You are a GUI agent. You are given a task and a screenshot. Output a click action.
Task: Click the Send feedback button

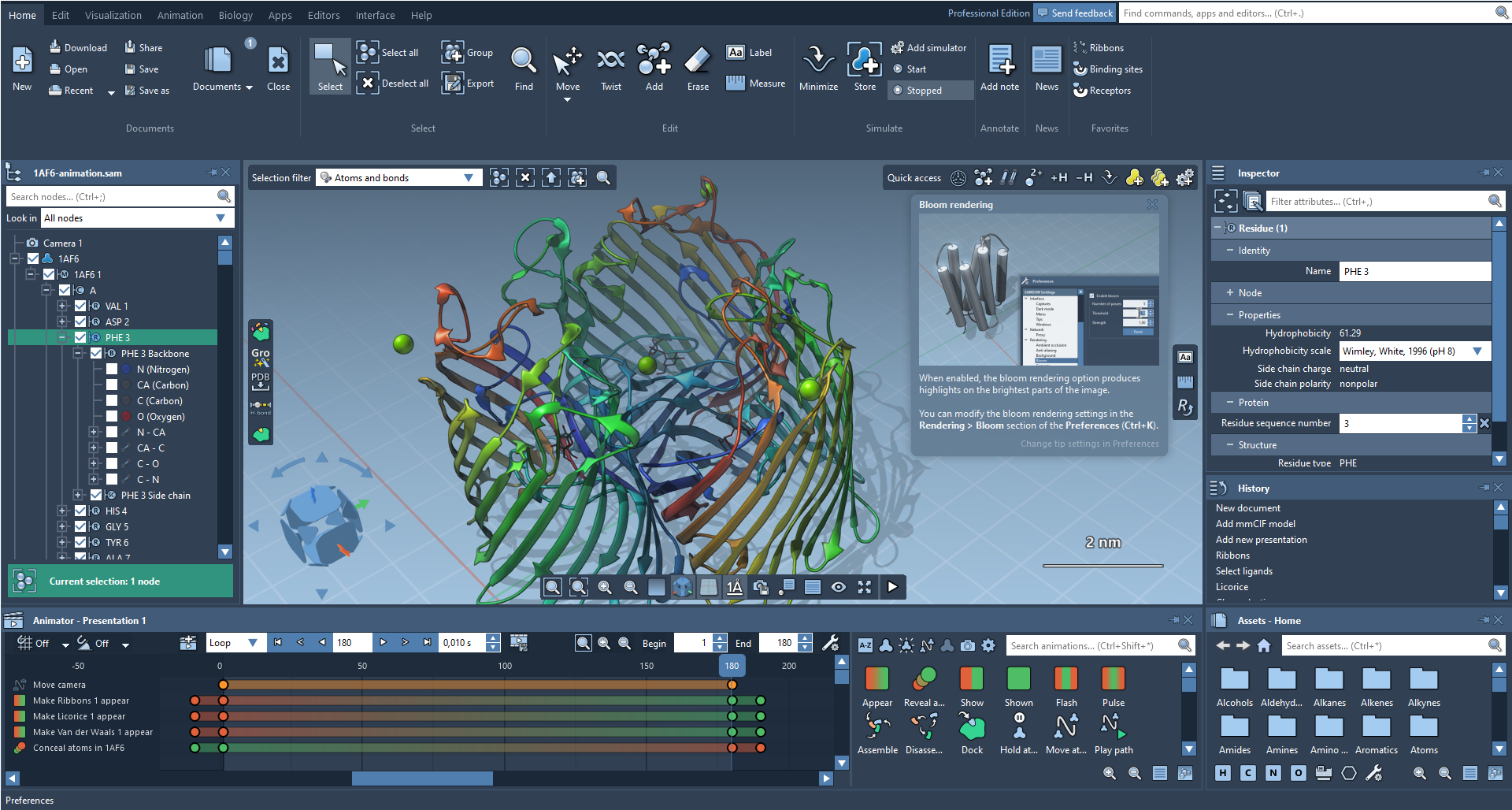1074,13
